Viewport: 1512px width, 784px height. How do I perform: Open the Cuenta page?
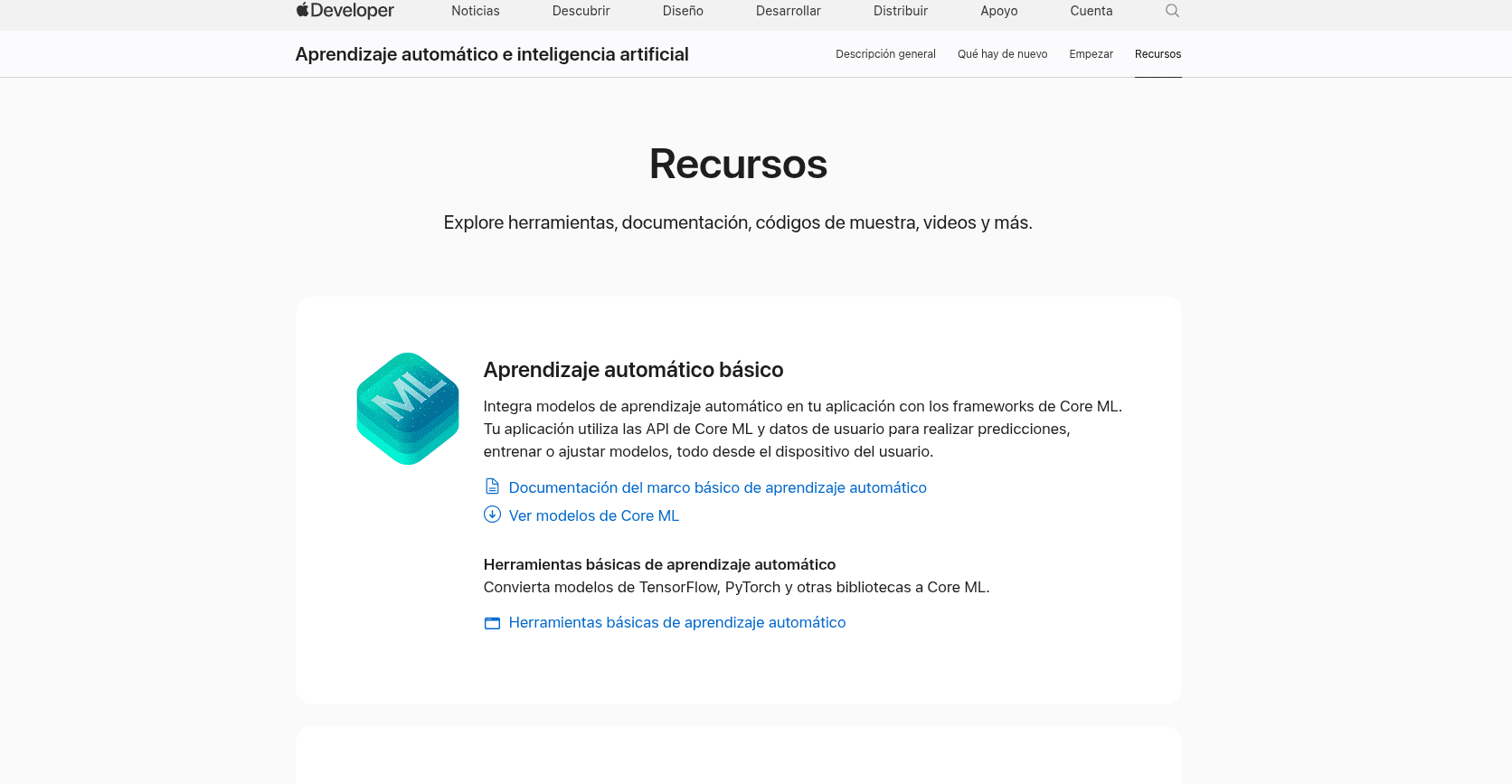(x=1091, y=11)
